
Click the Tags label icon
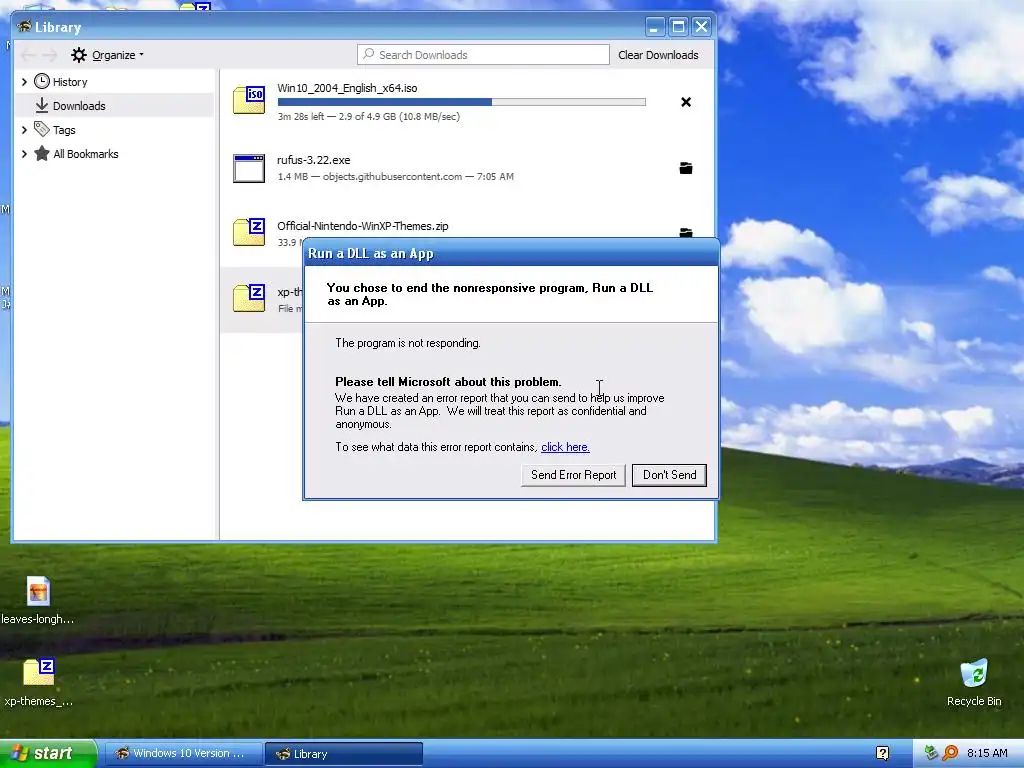pyautogui.click(x=42, y=129)
